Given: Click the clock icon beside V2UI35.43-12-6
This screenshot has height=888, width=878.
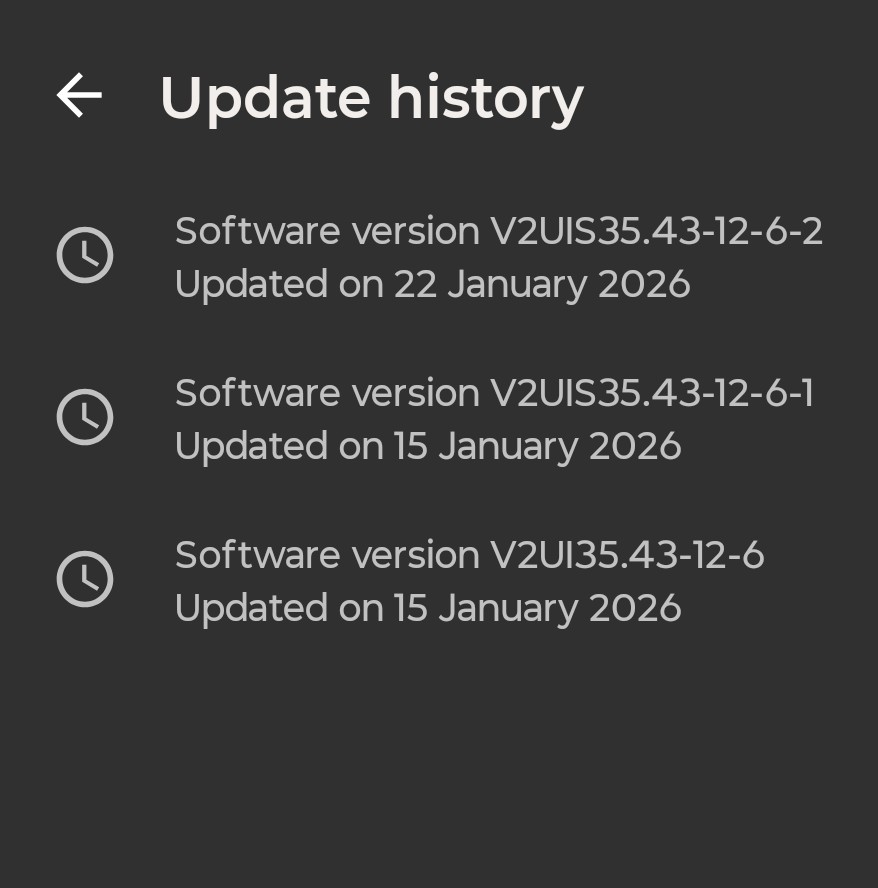Looking at the screenshot, I should point(85,579).
